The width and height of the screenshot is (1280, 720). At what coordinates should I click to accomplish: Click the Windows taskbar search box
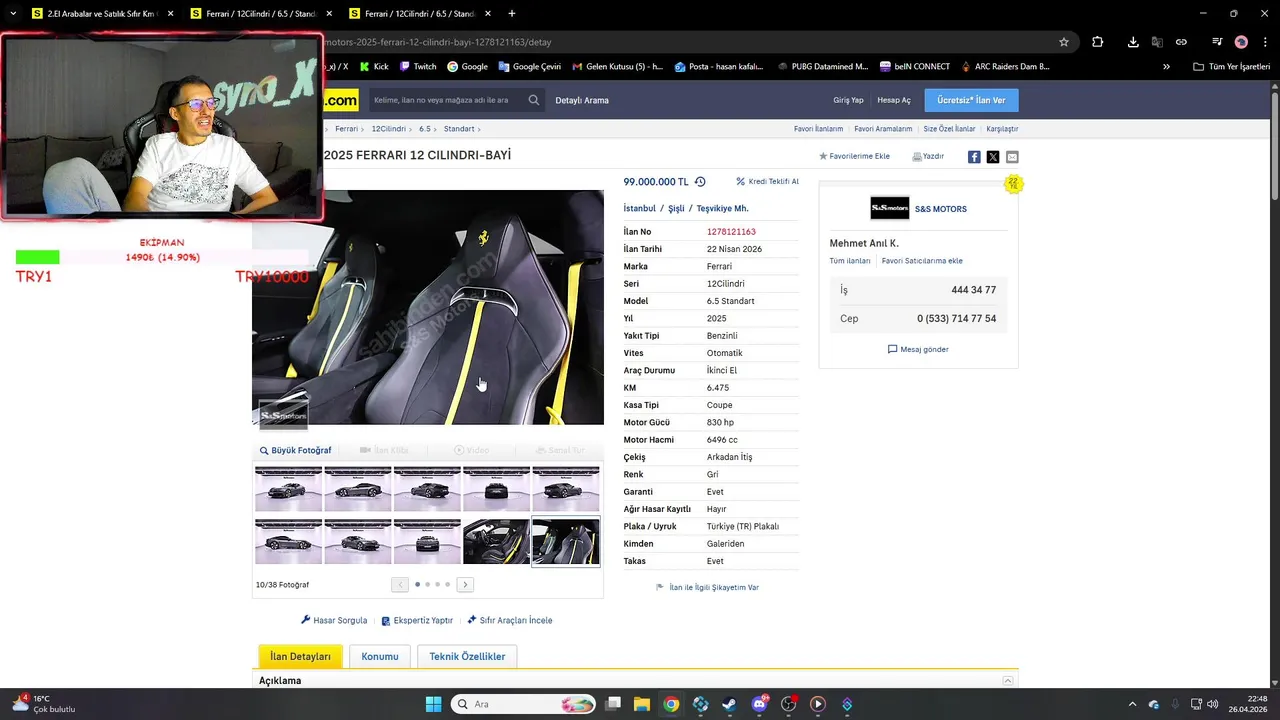click(524, 704)
